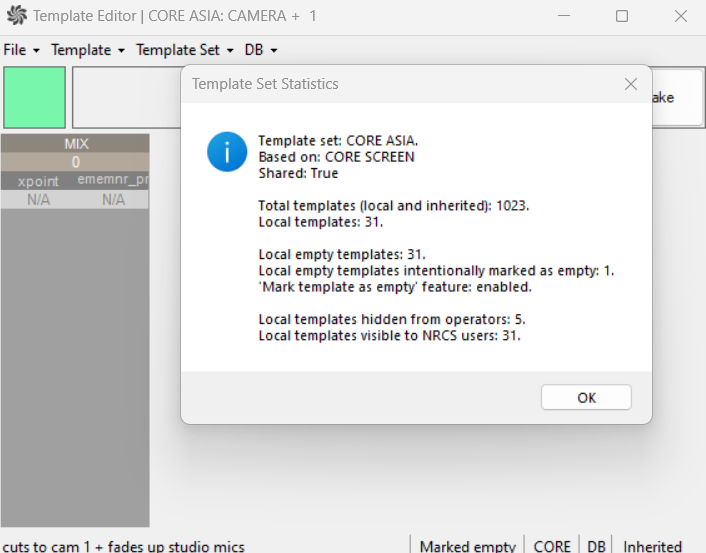
Task: Click the green color swatch
Action: click(x=35, y=97)
